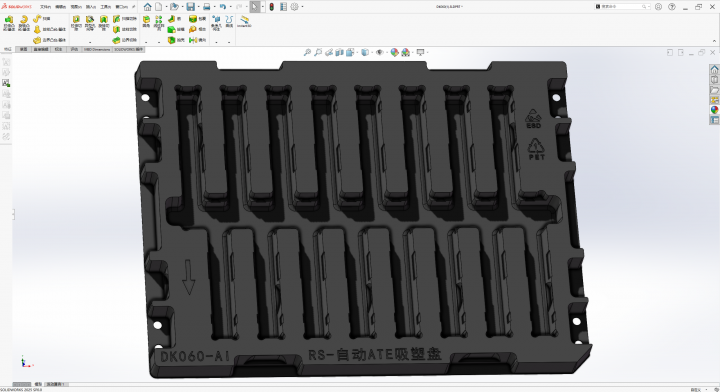Toggle the Hide/Show Items eye icon
720x392 pixels.
(379, 52)
